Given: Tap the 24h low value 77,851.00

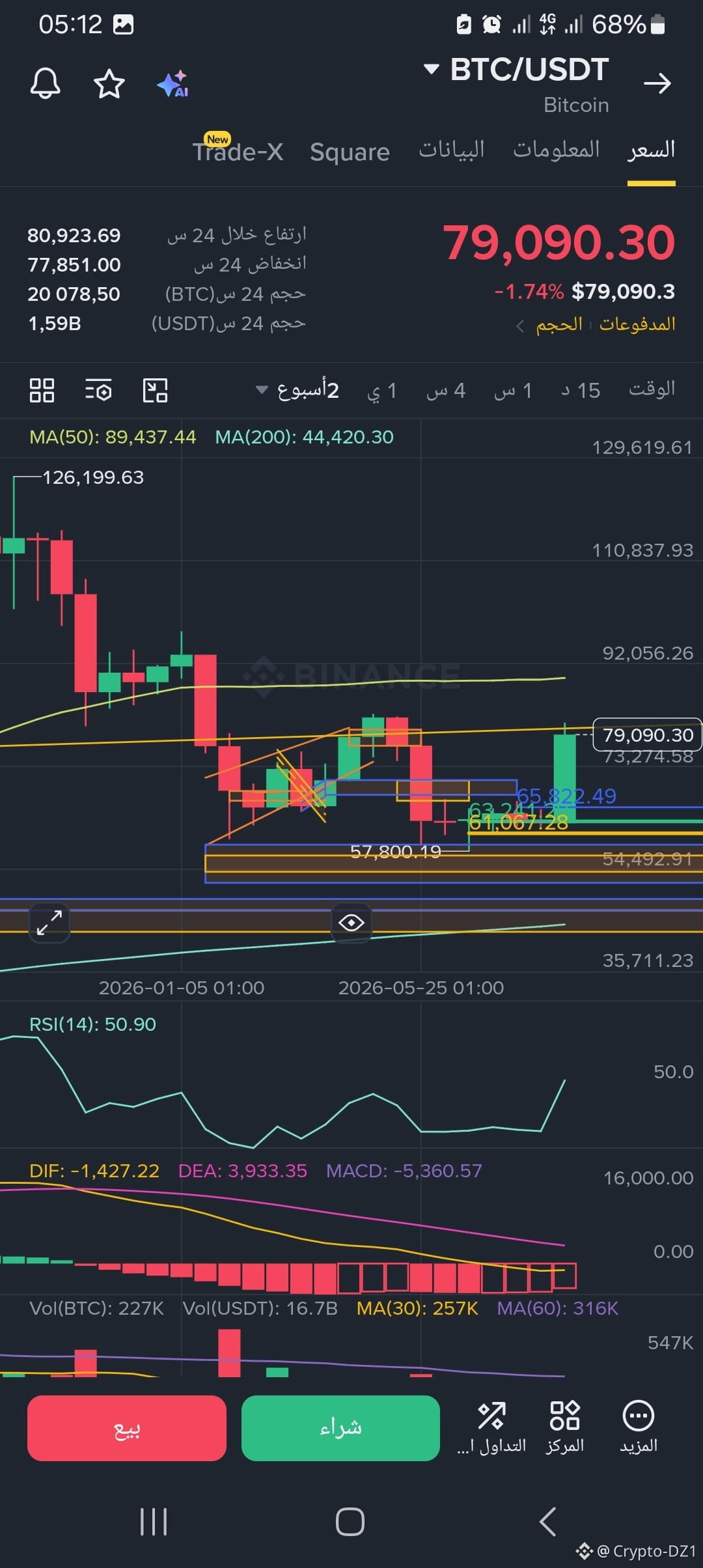Looking at the screenshot, I should pyautogui.click(x=74, y=264).
